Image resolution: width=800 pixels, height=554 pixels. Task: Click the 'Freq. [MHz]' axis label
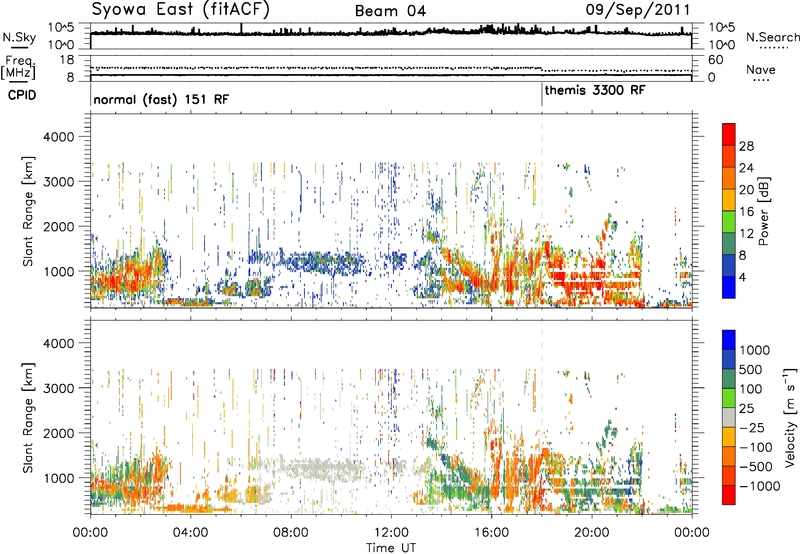pos(19,68)
